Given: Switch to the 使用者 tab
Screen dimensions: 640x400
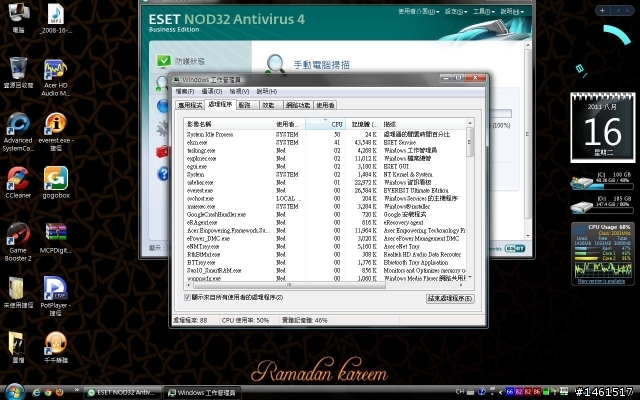Looking at the screenshot, I should pyautogui.click(x=325, y=105).
